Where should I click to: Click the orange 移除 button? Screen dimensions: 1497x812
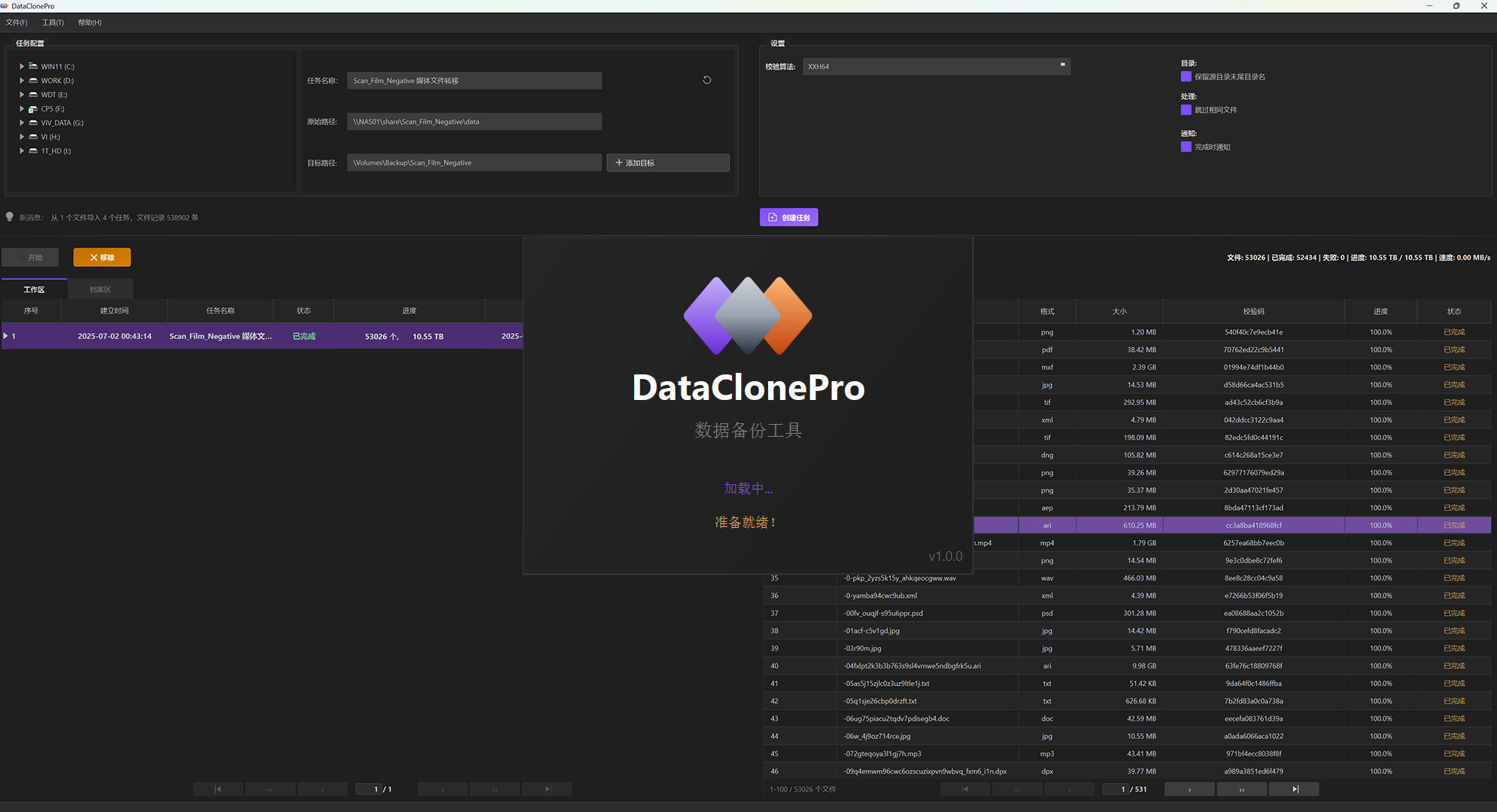click(x=102, y=257)
